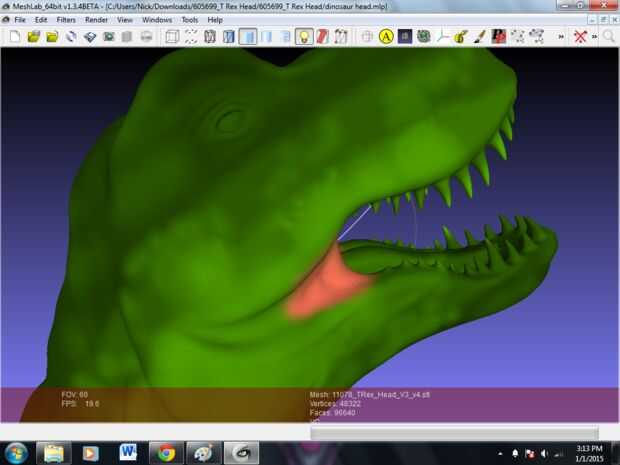Open project folder icon with stack
The image size is (620, 465).
(34, 37)
